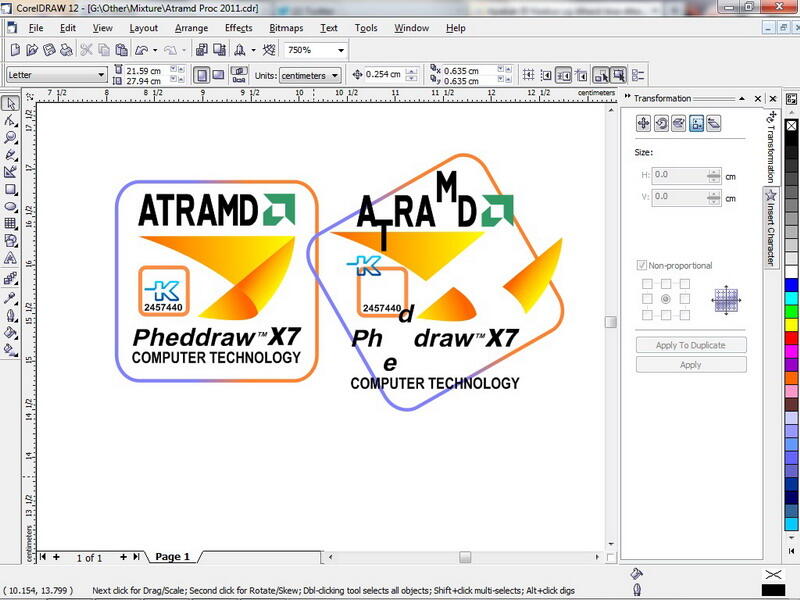Click the Import toolbar icon
This screenshot has height=600, width=800.
click(x=202, y=49)
